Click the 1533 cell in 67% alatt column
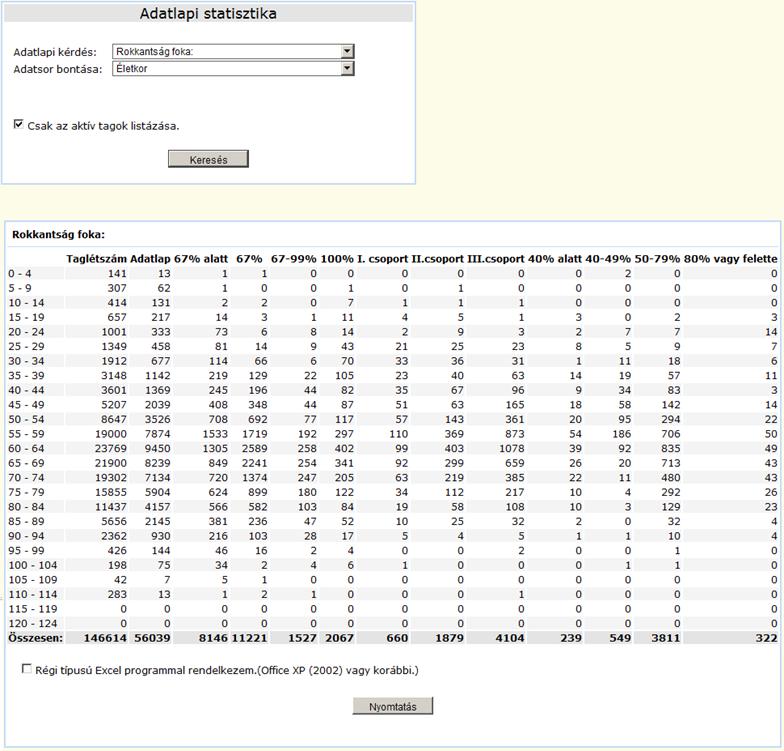Viewport: 784px width, 751px height. [215, 434]
